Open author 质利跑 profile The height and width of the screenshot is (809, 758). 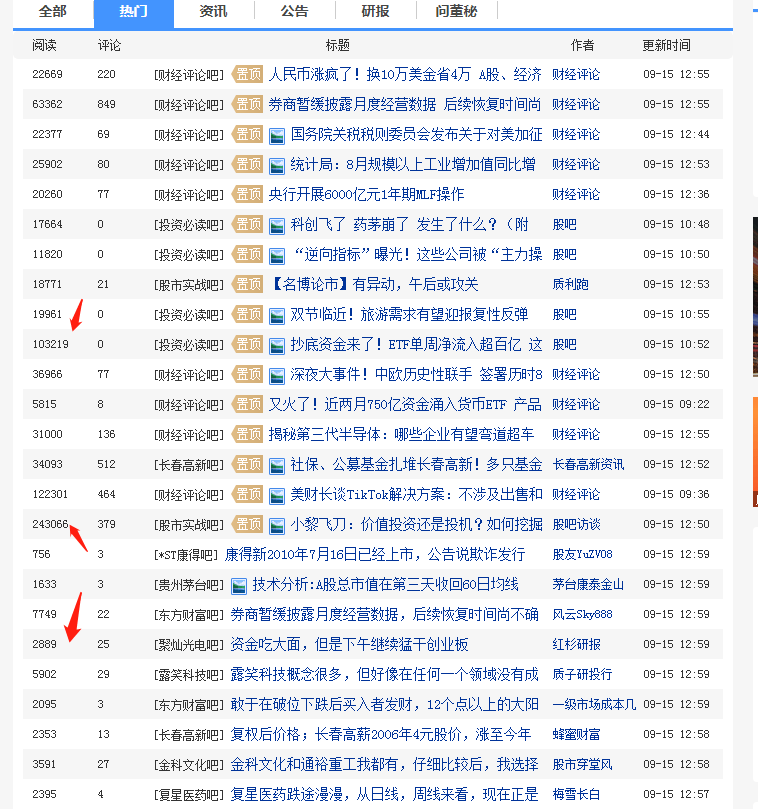[x=570, y=284]
